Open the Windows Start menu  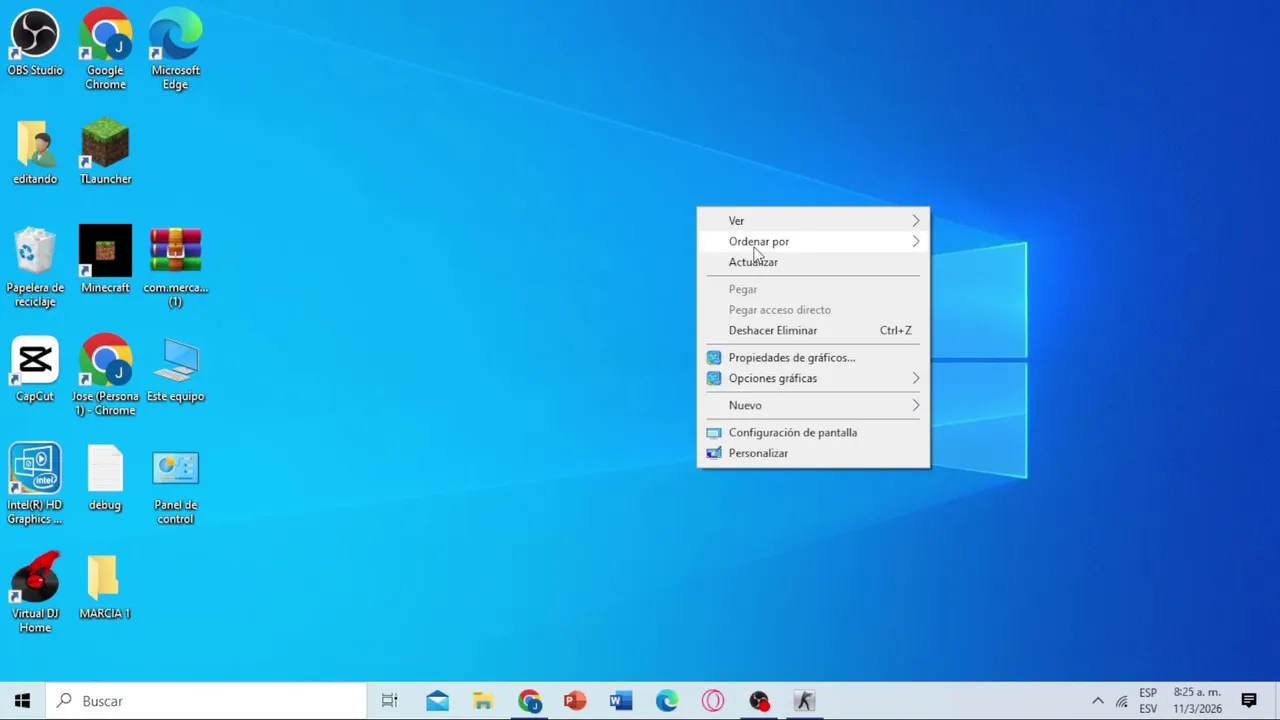(x=23, y=701)
